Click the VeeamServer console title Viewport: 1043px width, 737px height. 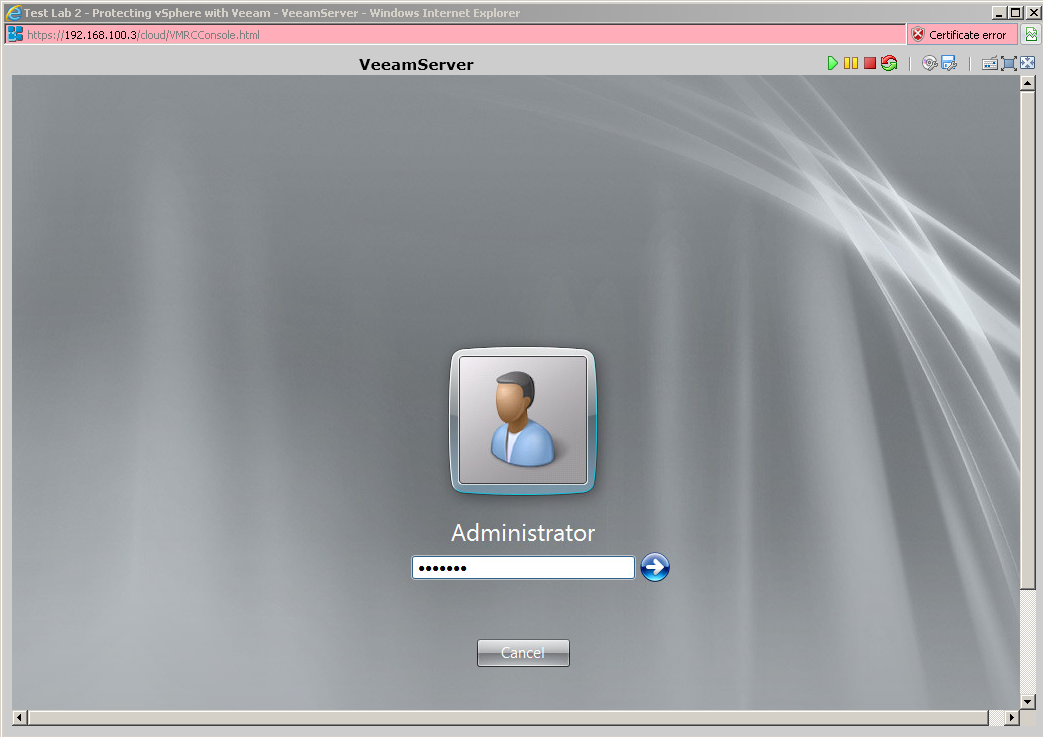(x=416, y=65)
